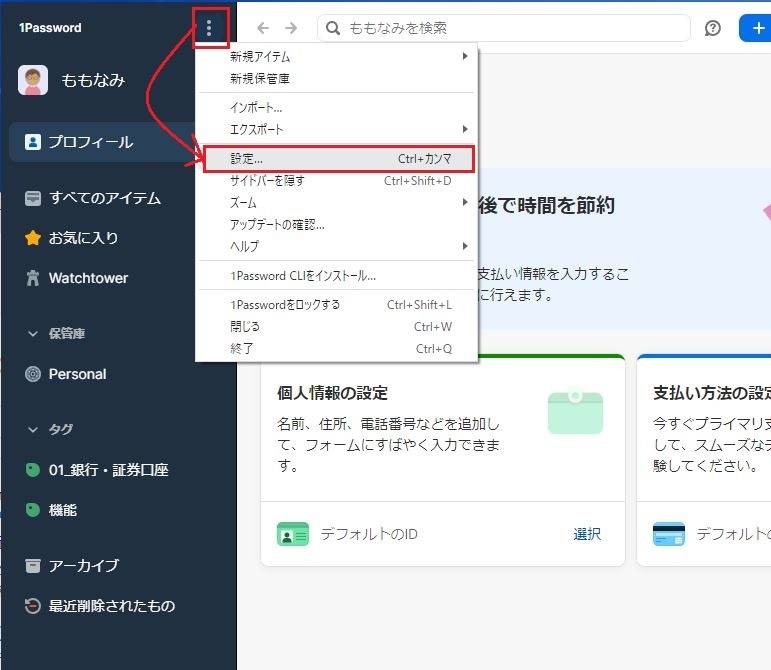Expand the エクスポート submenu arrow

465,129
